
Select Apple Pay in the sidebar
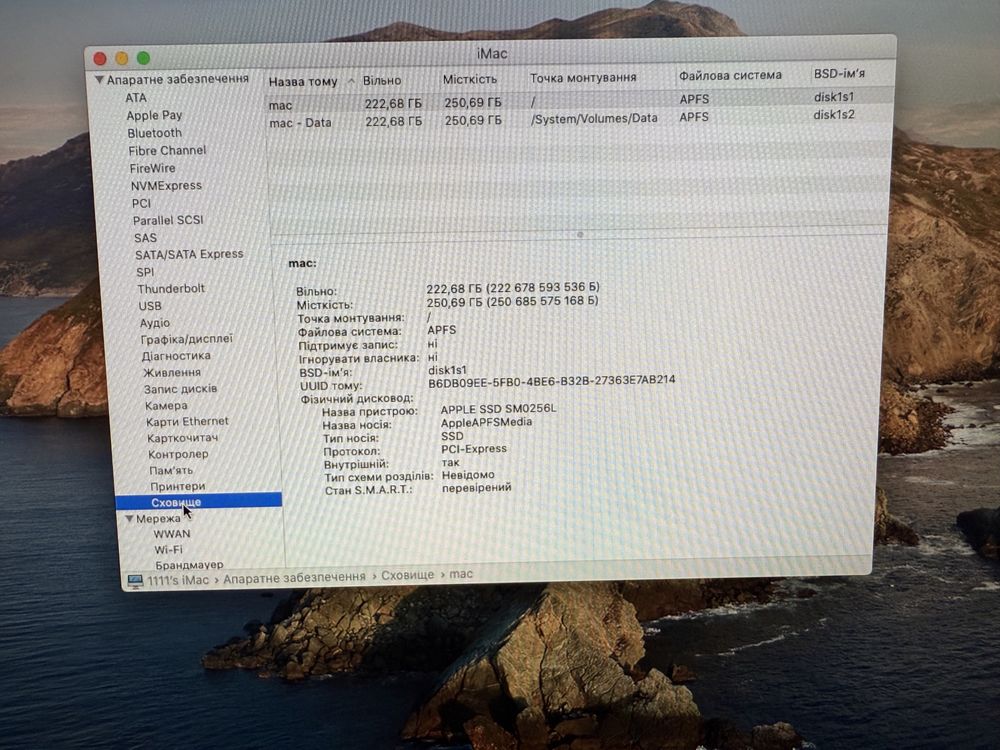(154, 115)
